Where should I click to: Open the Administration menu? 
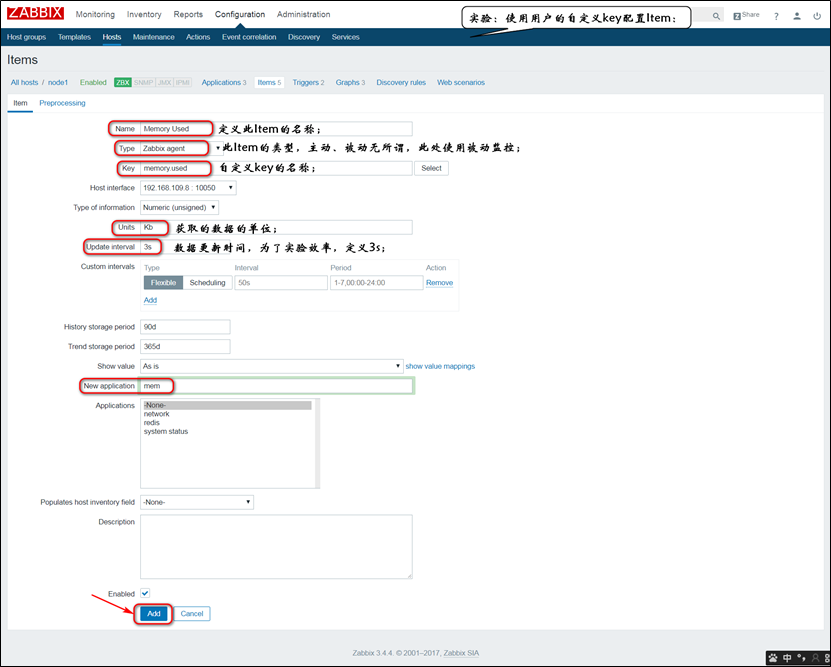(x=304, y=14)
